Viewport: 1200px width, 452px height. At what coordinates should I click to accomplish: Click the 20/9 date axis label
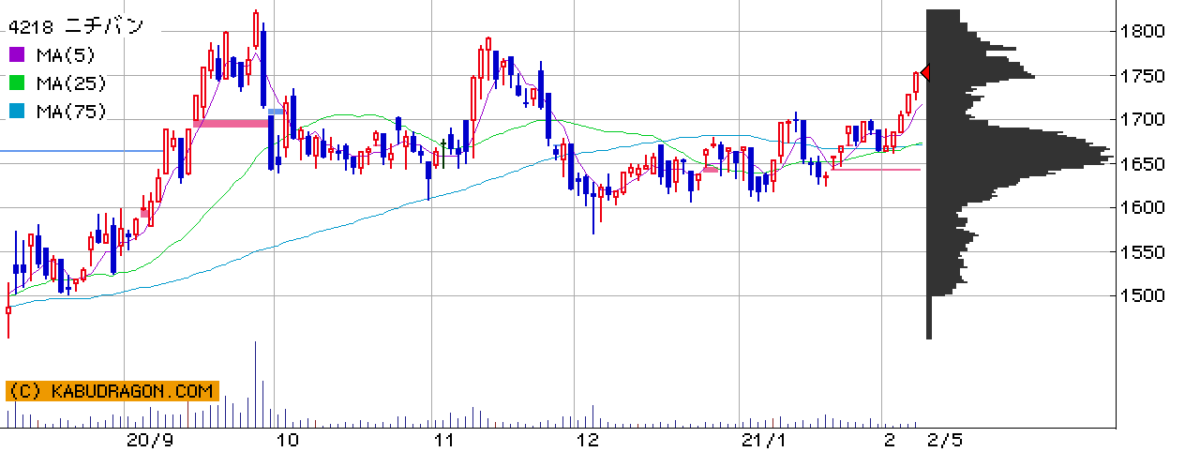coord(150,440)
